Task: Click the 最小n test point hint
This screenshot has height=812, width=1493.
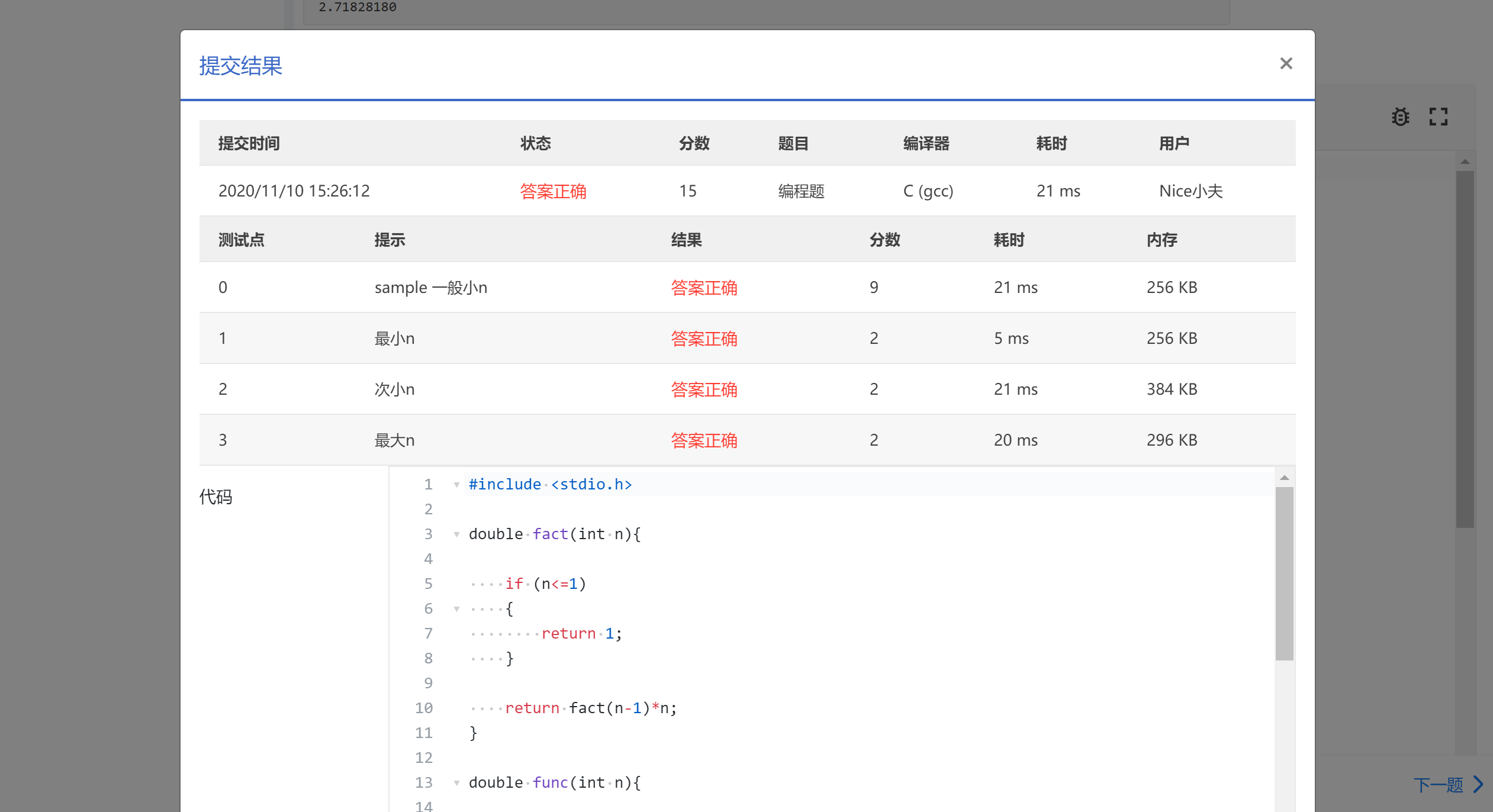Action: pyautogui.click(x=394, y=339)
